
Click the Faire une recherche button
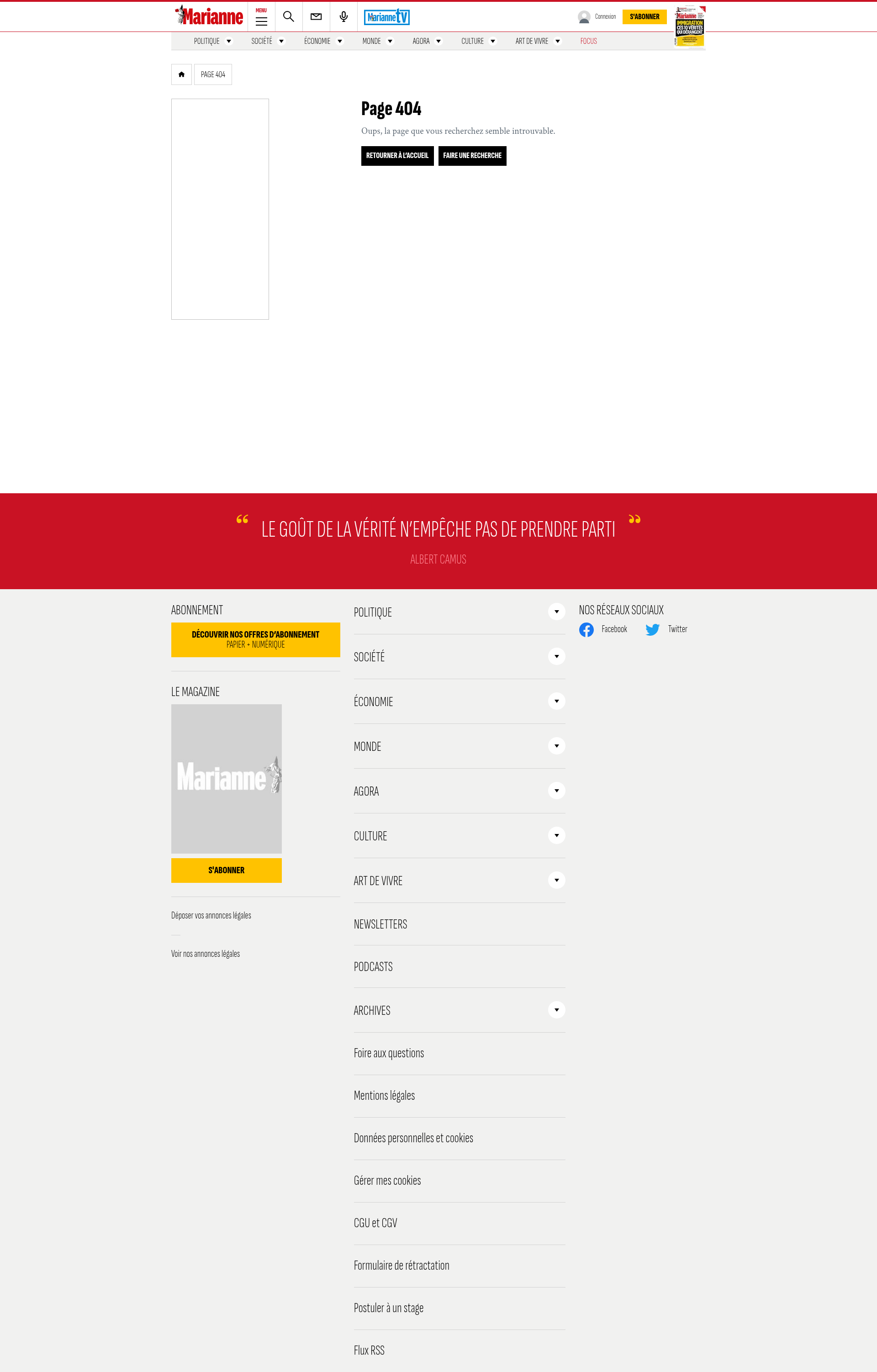tap(472, 156)
